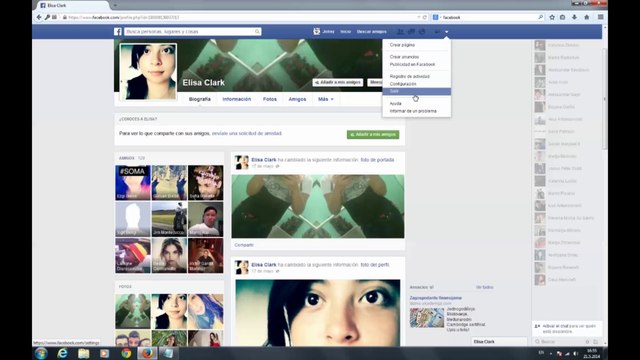The height and width of the screenshot is (360, 640).
Task: Open the Fotos profile tab
Action: [270, 99]
